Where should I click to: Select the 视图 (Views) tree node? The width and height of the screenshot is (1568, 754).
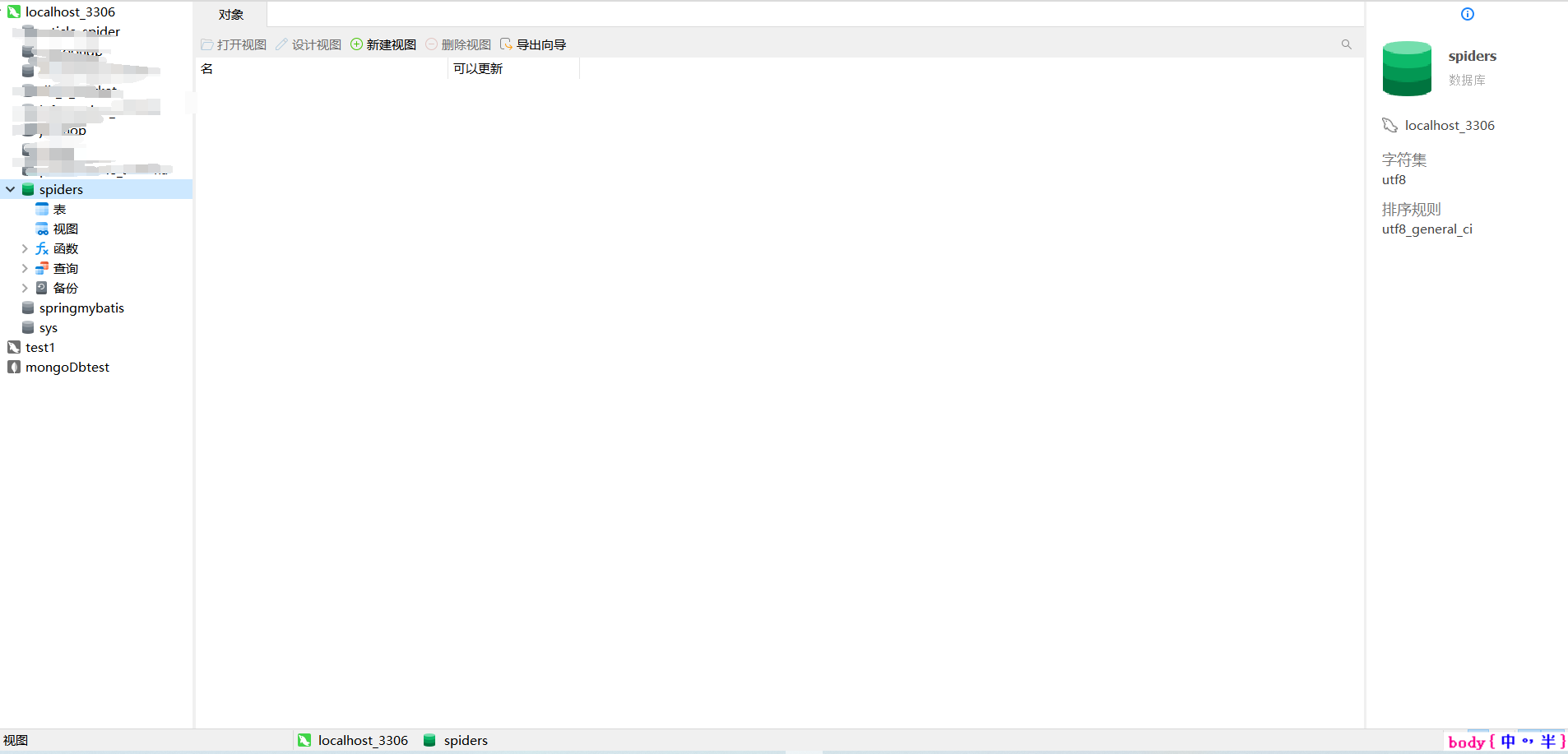pos(66,229)
